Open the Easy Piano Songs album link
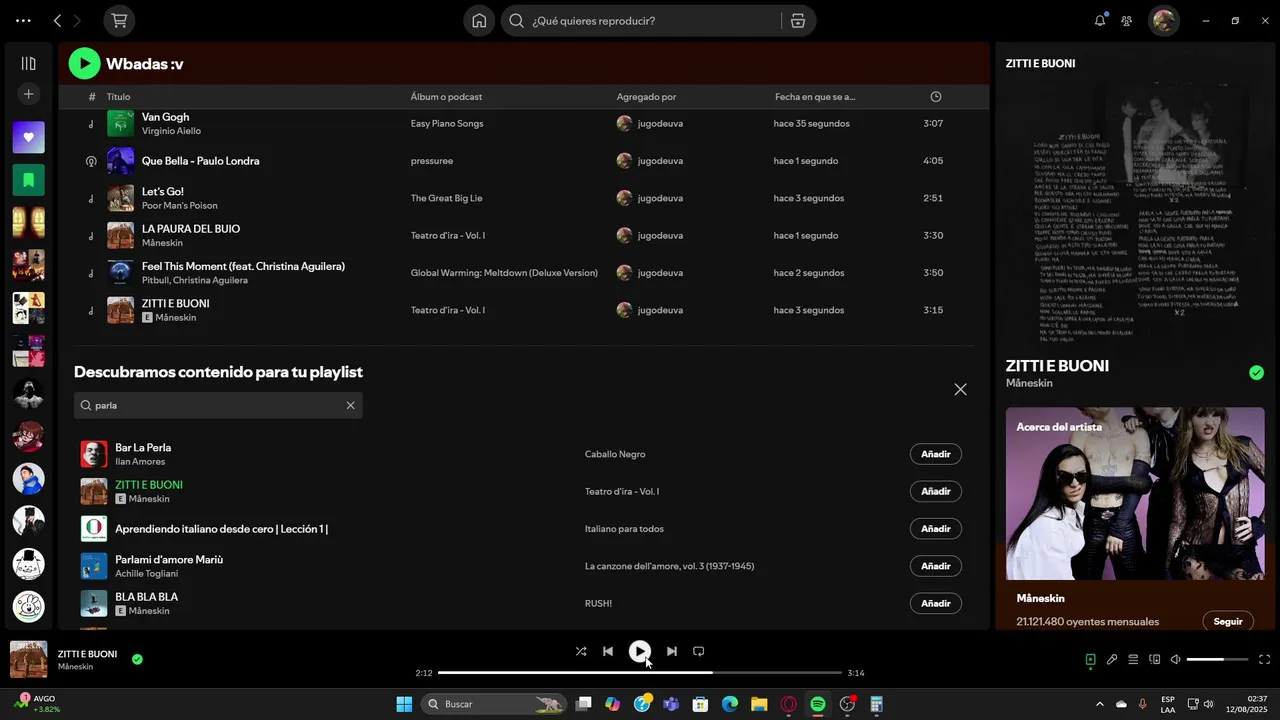 (x=447, y=124)
